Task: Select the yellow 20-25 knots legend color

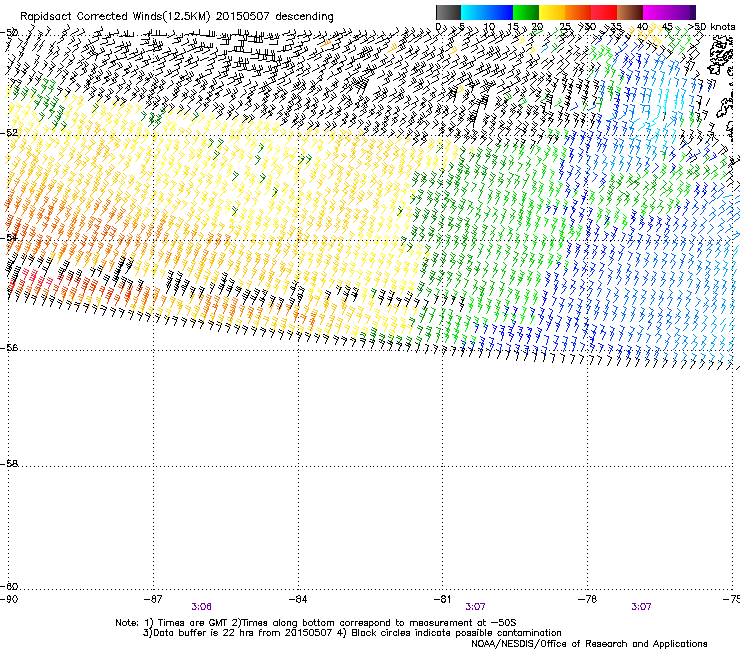Action: pyautogui.click(x=552, y=12)
